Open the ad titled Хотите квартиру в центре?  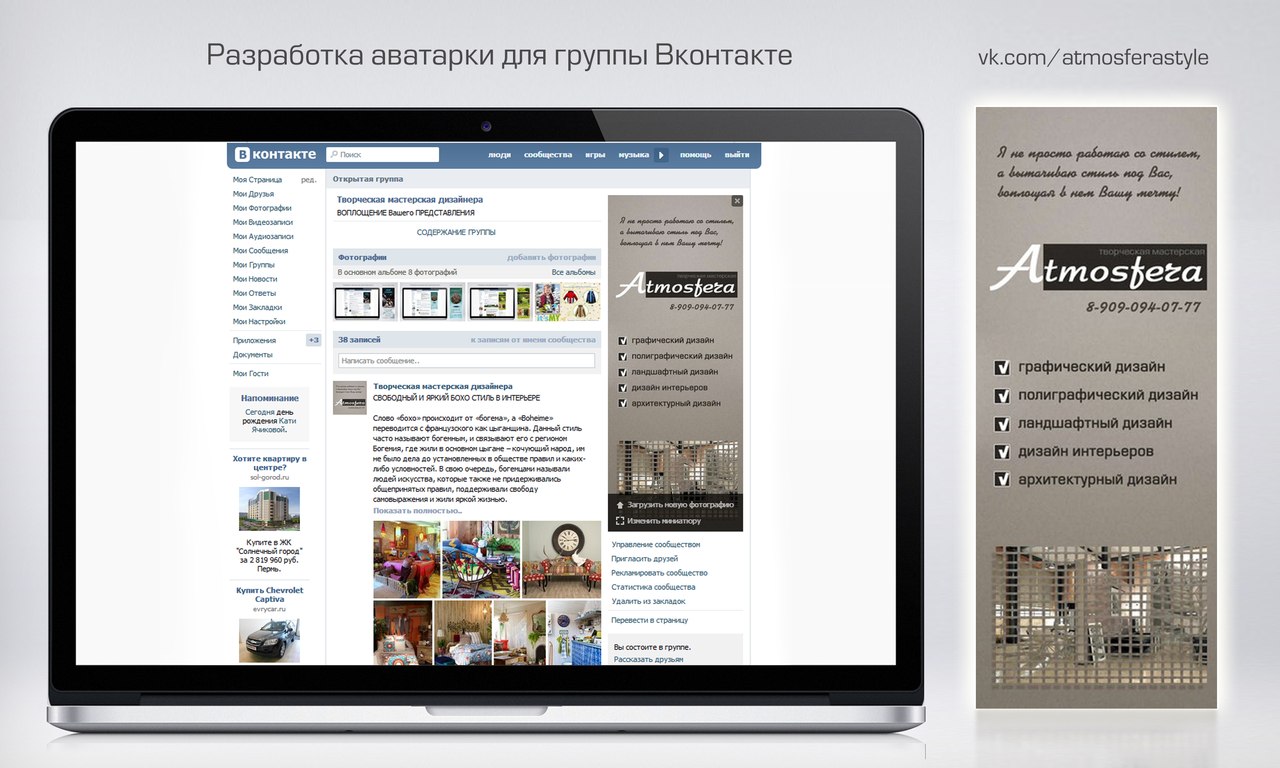pos(269,463)
